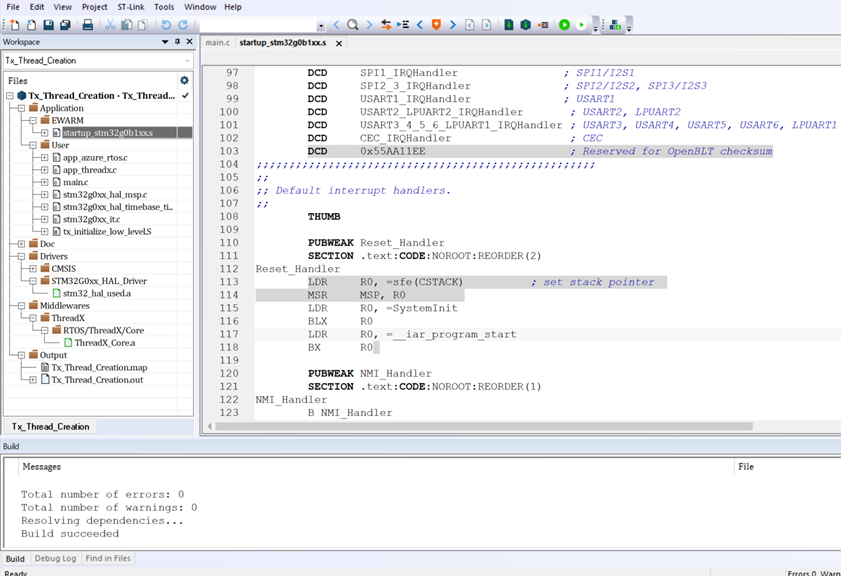Expand the CMSIS folder

coord(33,268)
